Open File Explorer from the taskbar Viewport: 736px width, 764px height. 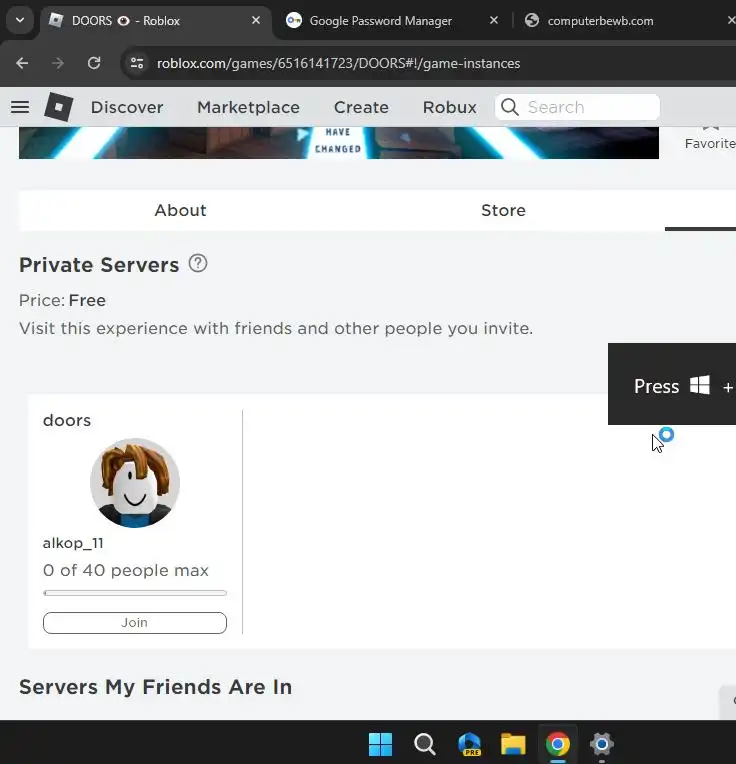click(513, 744)
